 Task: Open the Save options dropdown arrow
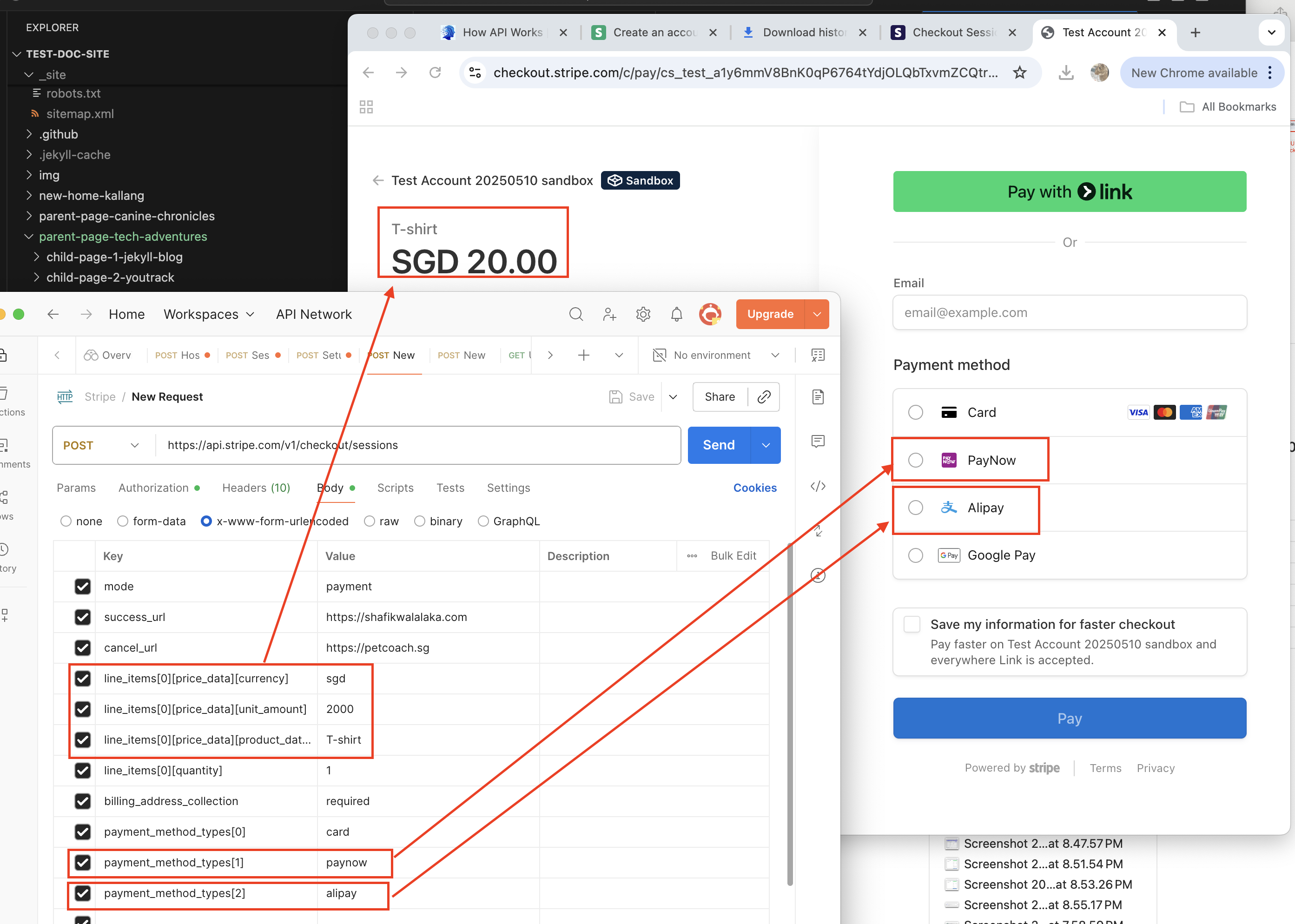[x=673, y=396]
